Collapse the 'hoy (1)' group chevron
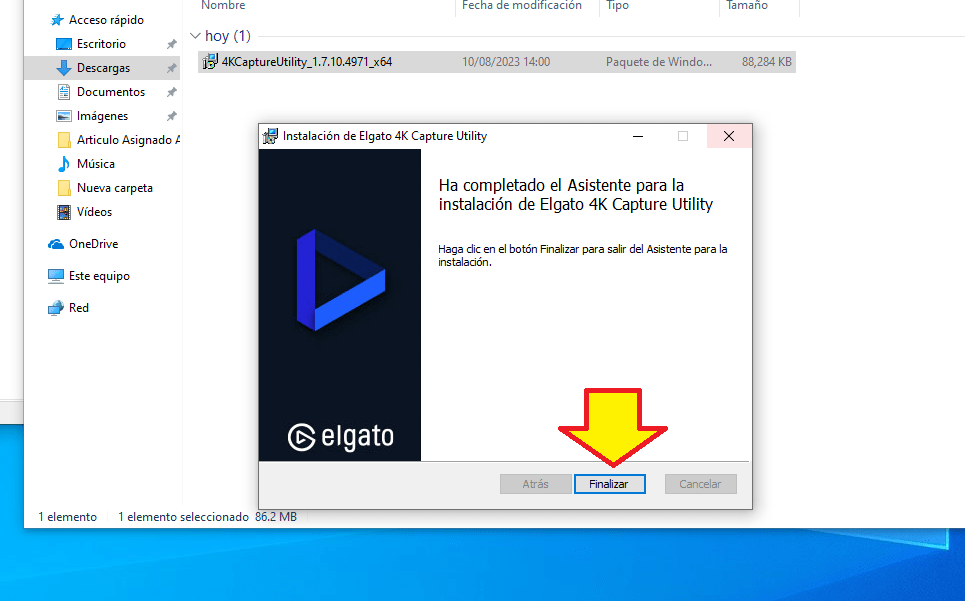This screenshot has width=965, height=601. [x=195, y=36]
